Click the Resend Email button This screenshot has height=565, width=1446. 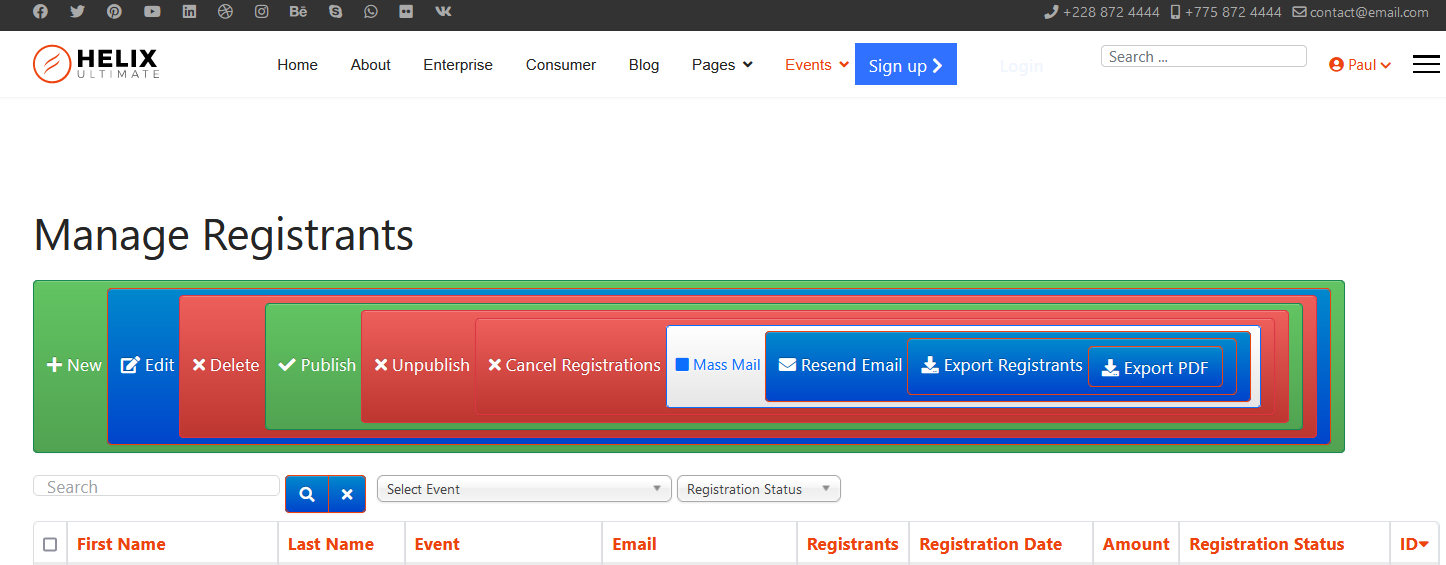click(841, 366)
